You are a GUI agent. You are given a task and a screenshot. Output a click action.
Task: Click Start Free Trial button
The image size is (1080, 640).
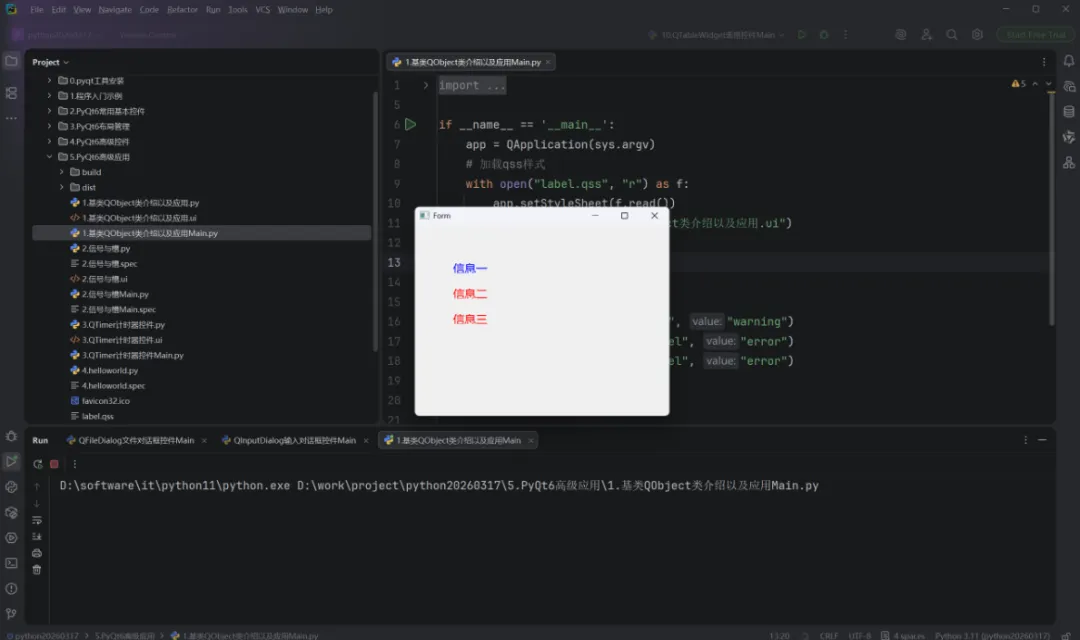tap(1035, 34)
